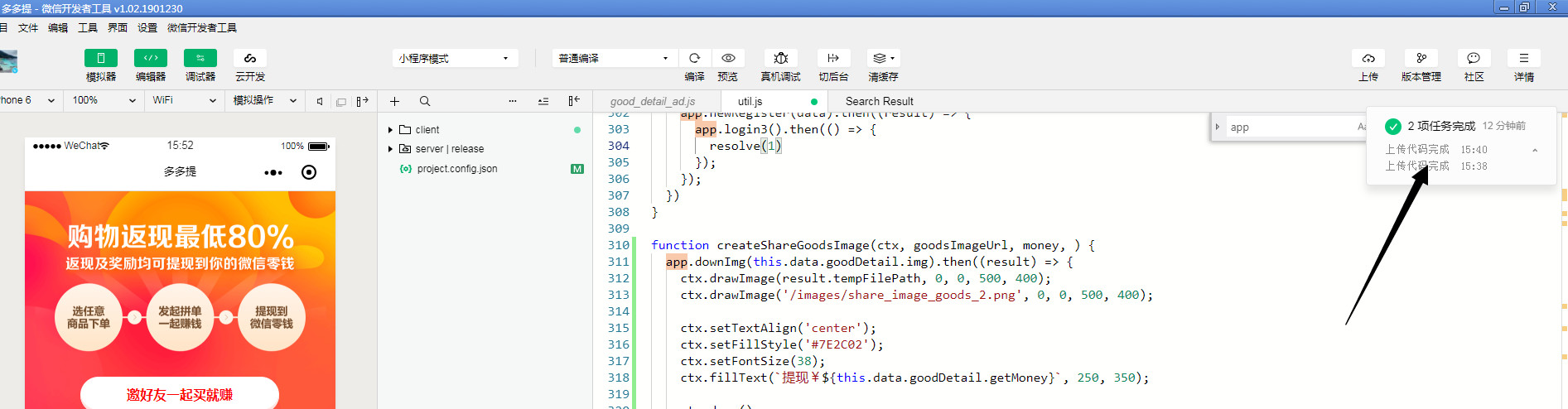Screen dimensions: 1568x409
Task: Click the 邀好友一起买就赚 button
Action: (x=180, y=394)
